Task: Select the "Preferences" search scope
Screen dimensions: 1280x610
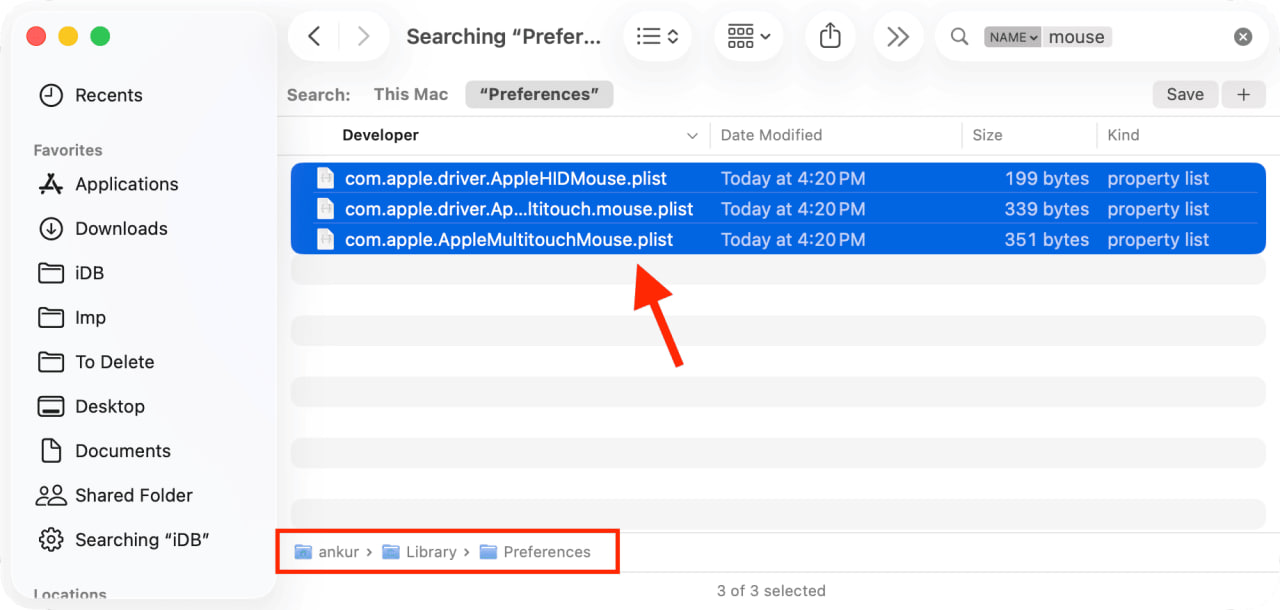Action: (x=539, y=94)
